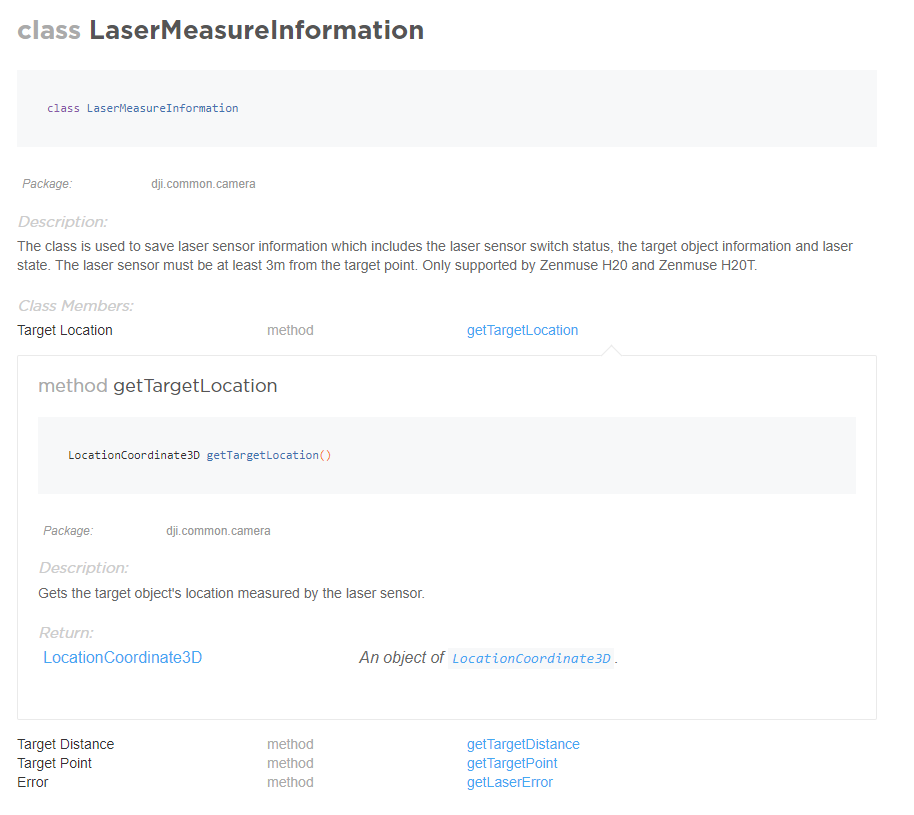914x815 pixels.
Task: Click the getTargetLocation() code signature
Action: [199, 455]
